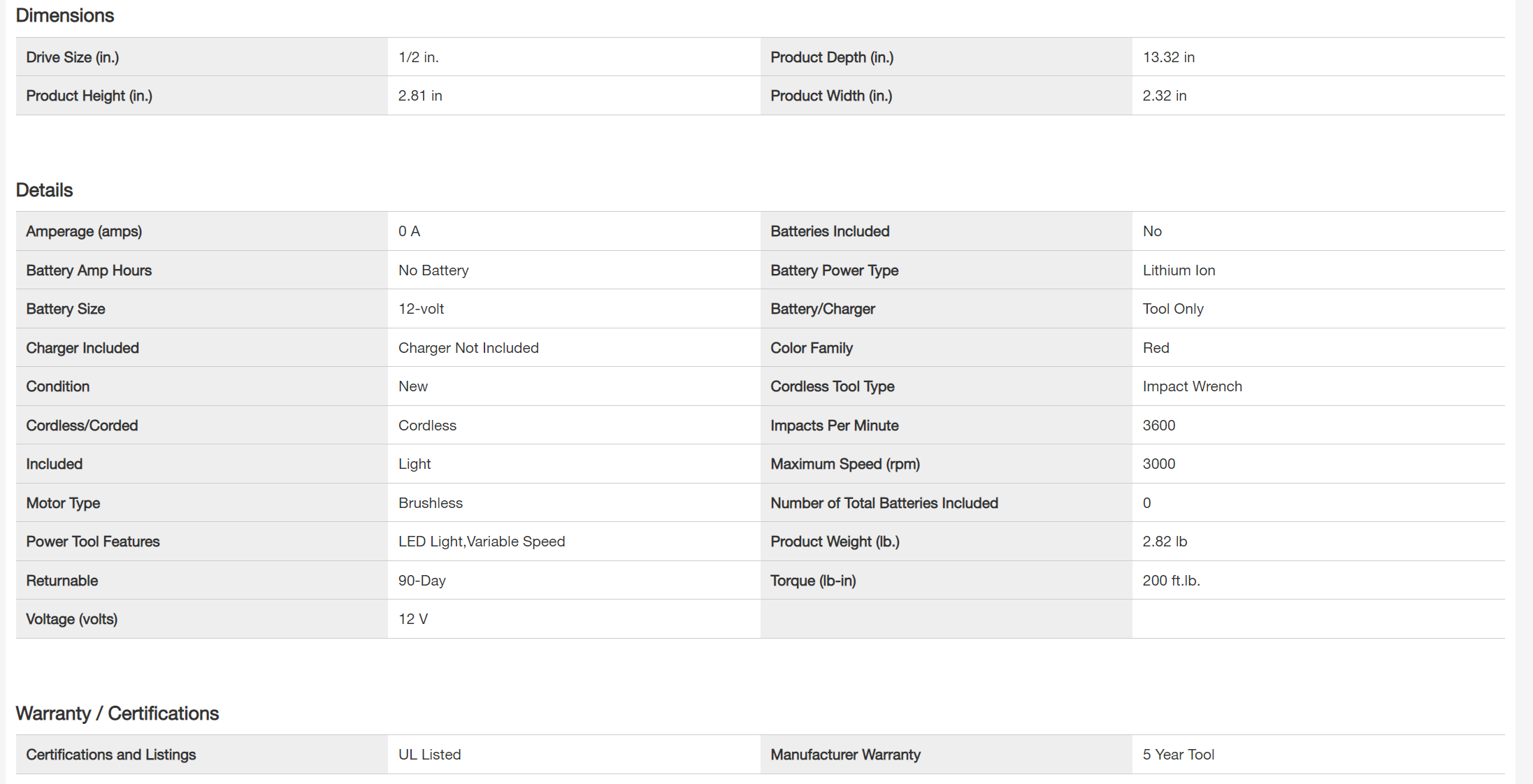Click the Amperage (amps) row label
The height and width of the screenshot is (784, 1533).
84,231
